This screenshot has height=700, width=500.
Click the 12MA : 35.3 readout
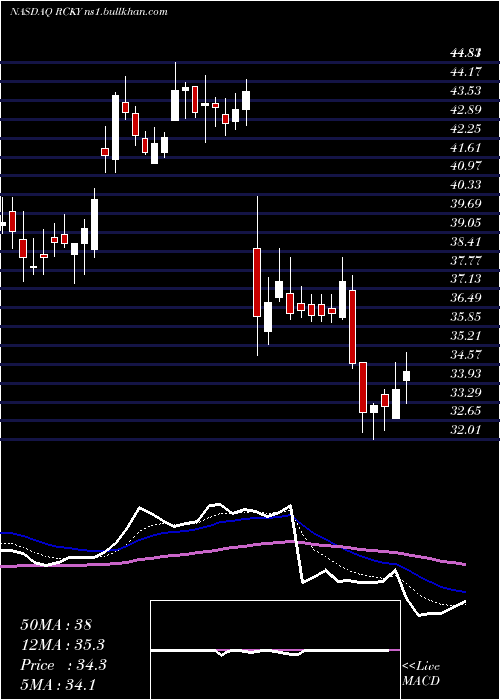[63, 645]
